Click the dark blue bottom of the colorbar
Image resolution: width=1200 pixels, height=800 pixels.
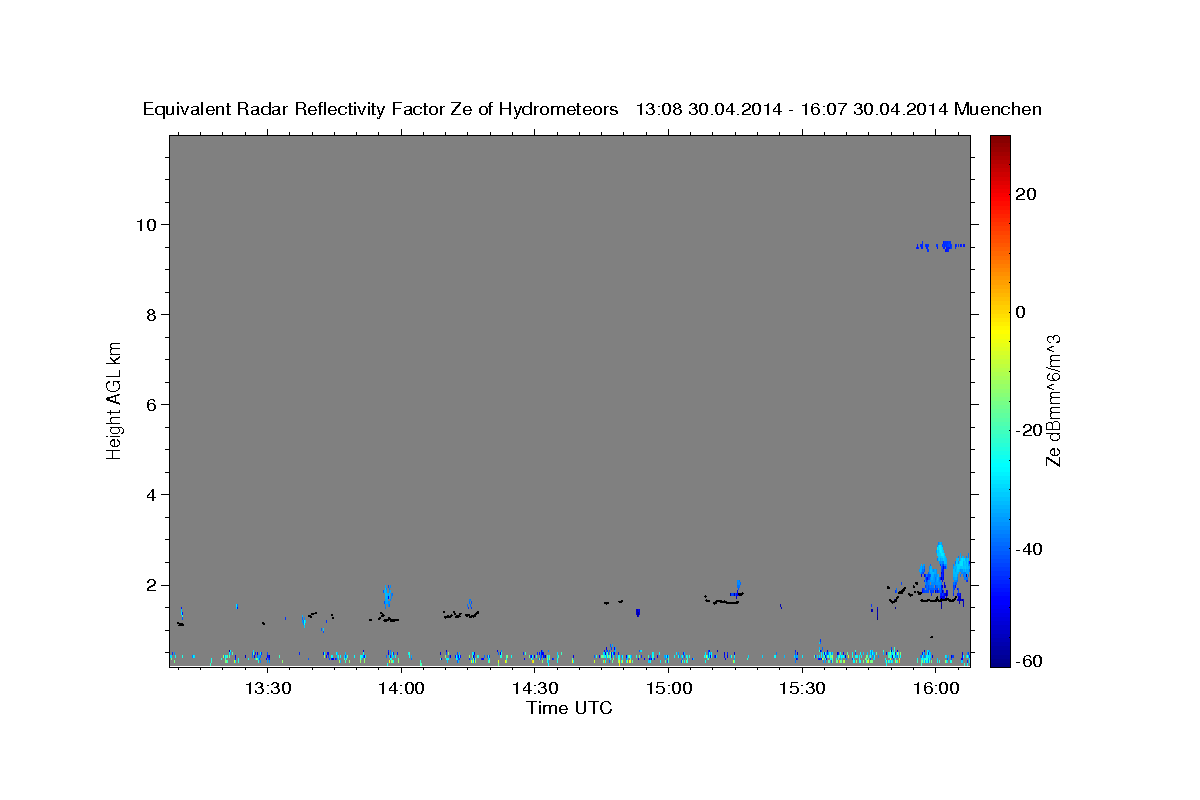click(1000, 657)
